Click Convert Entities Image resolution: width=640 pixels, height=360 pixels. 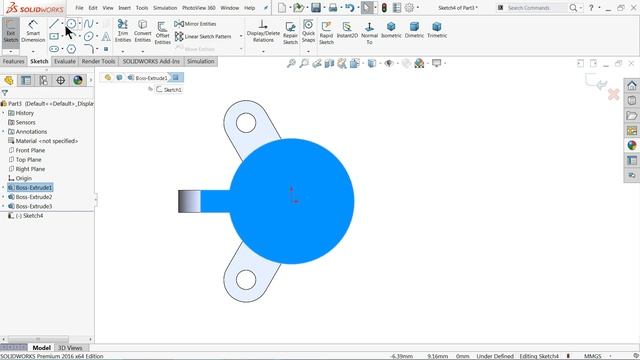click(x=142, y=31)
